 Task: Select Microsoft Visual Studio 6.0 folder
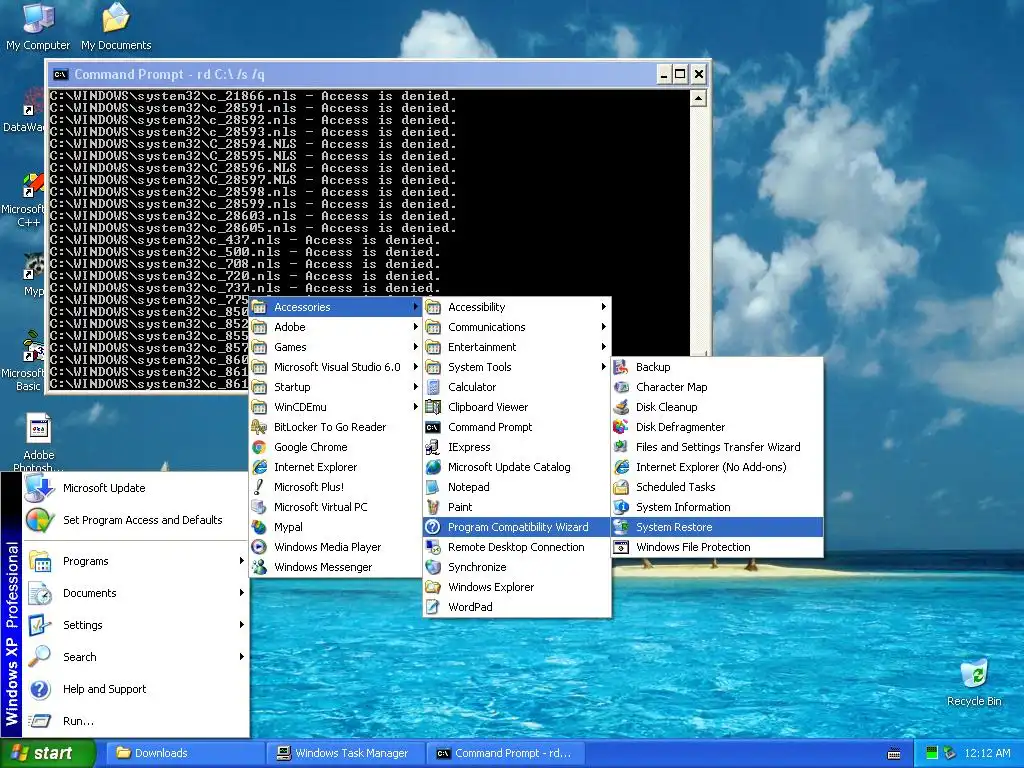(336, 367)
